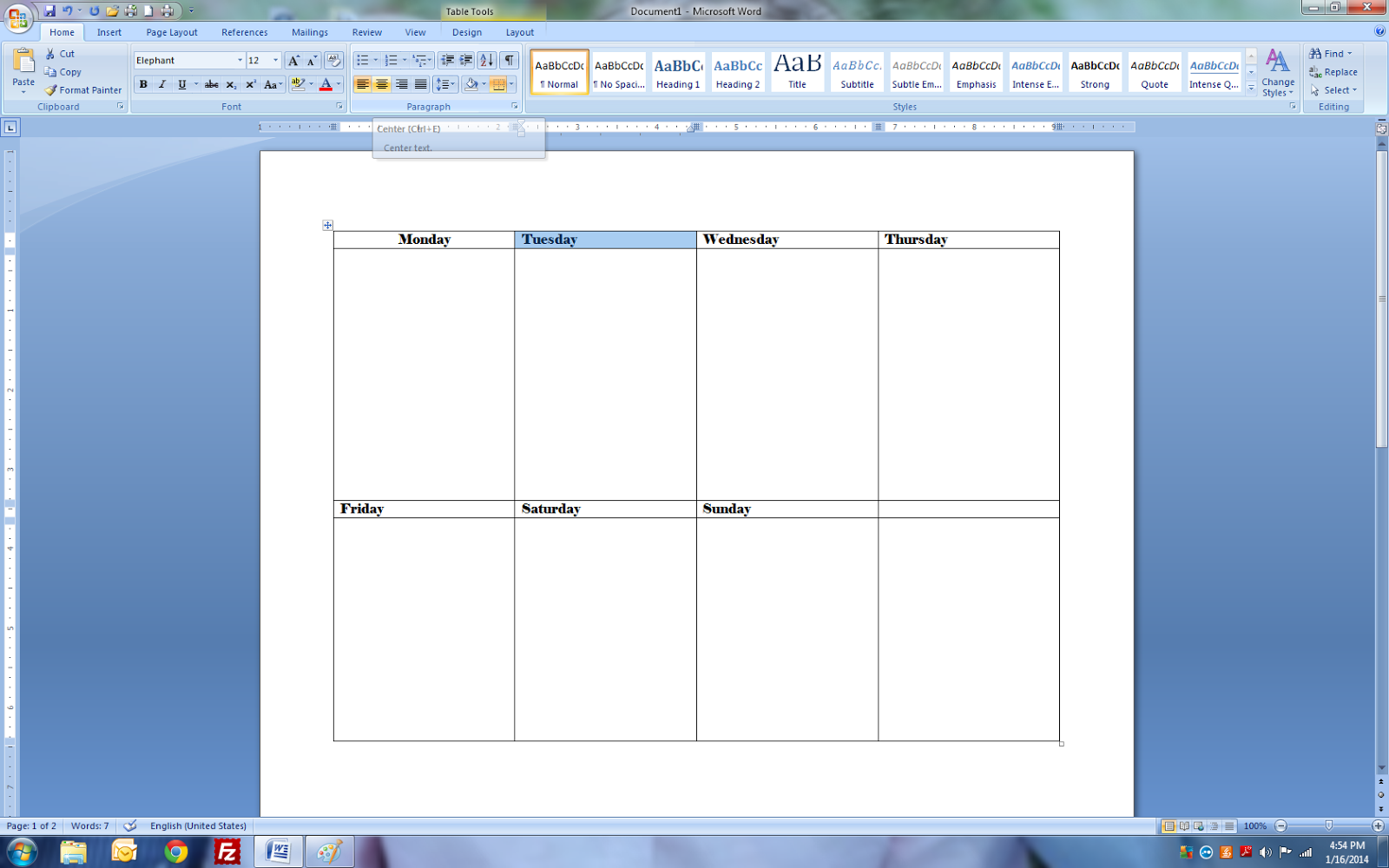Expand the Styles gallery More arrow
This screenshot has height=868, width=1389.
click(x=1251, y=88)
